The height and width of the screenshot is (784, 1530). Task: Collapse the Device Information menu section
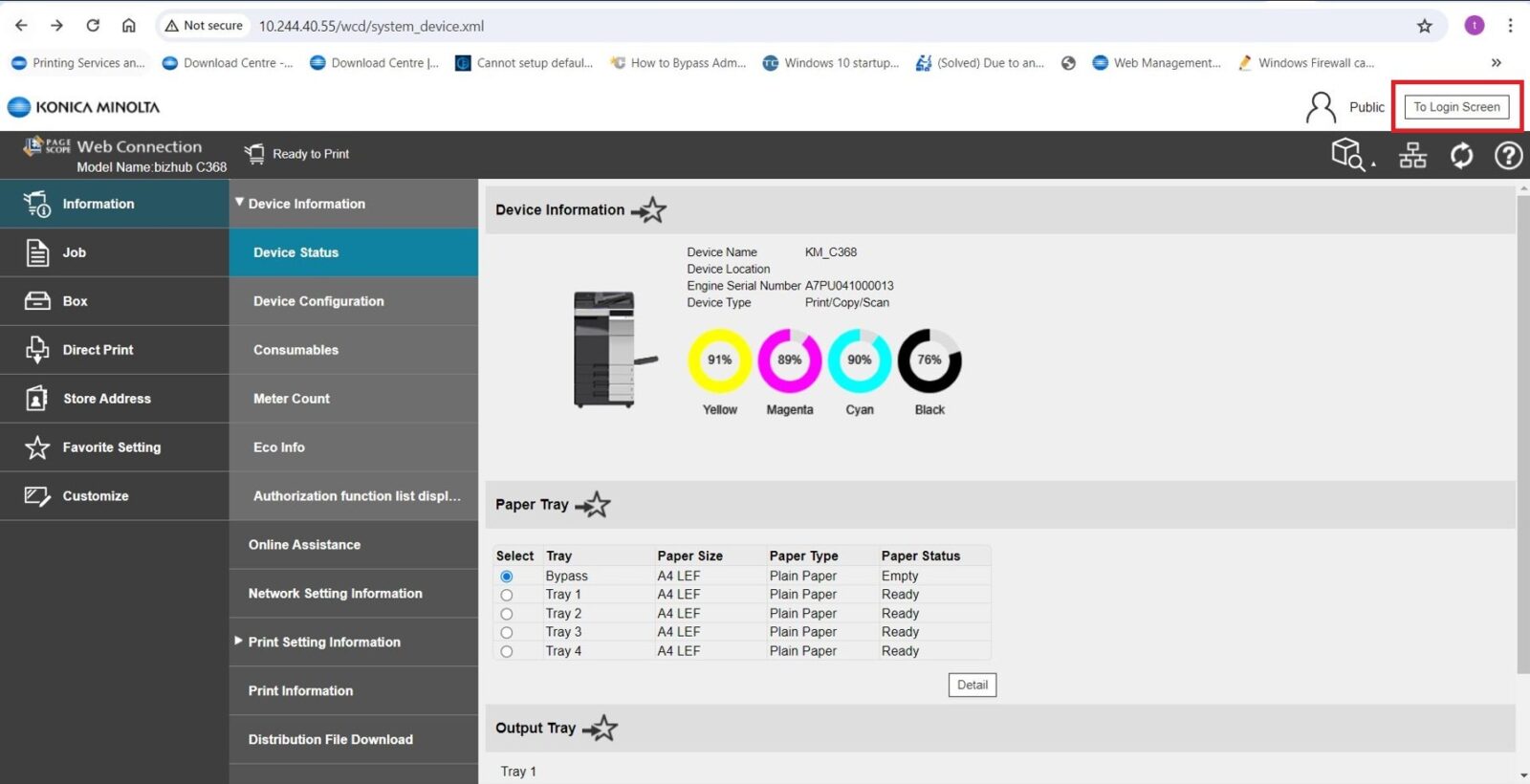pos(240,203)
